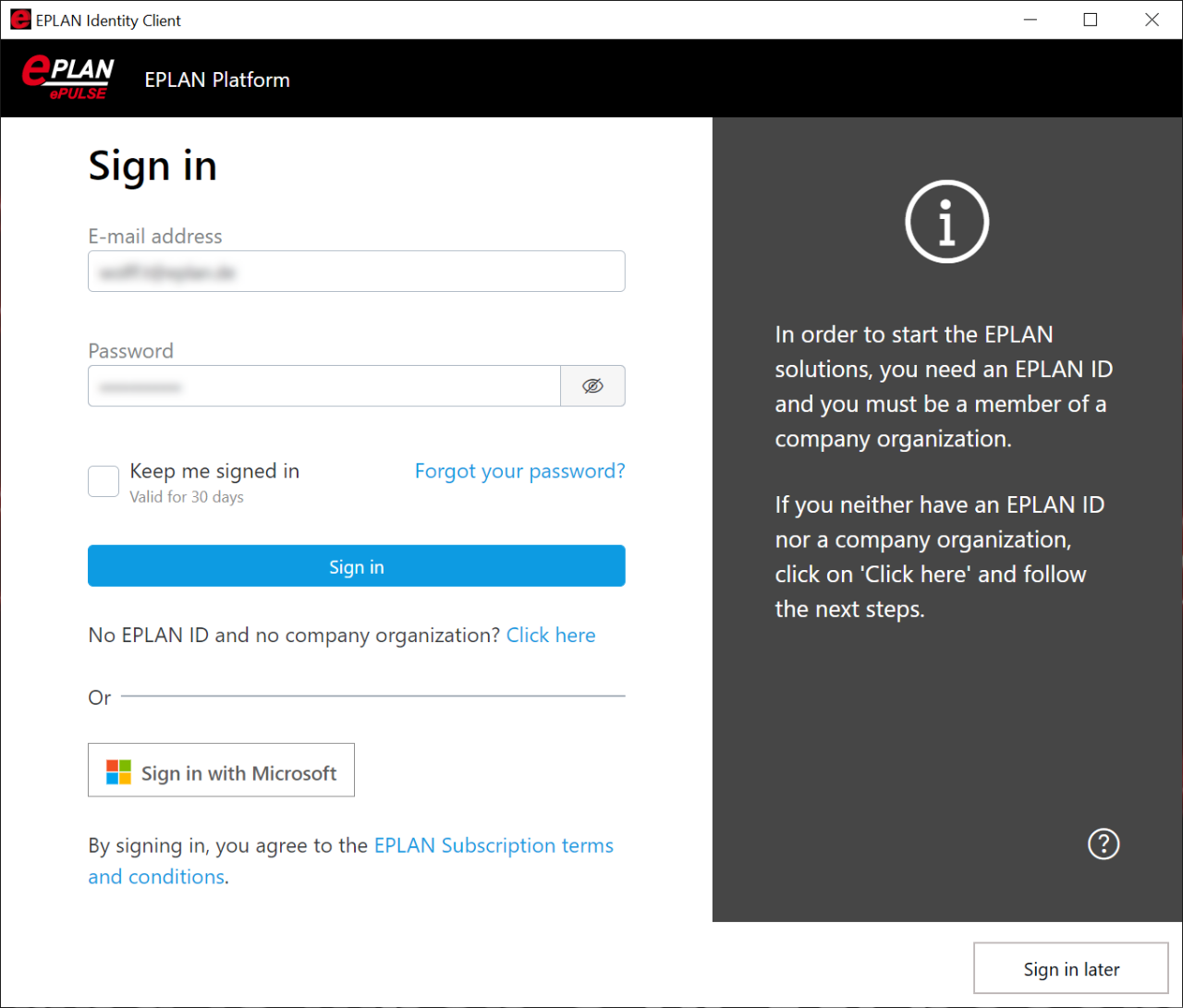Image resolution: width=1183 pixels, height=1008 pixels.
Task: Toggle password visibility with the eye icon
Action: [x=592, y=385]
